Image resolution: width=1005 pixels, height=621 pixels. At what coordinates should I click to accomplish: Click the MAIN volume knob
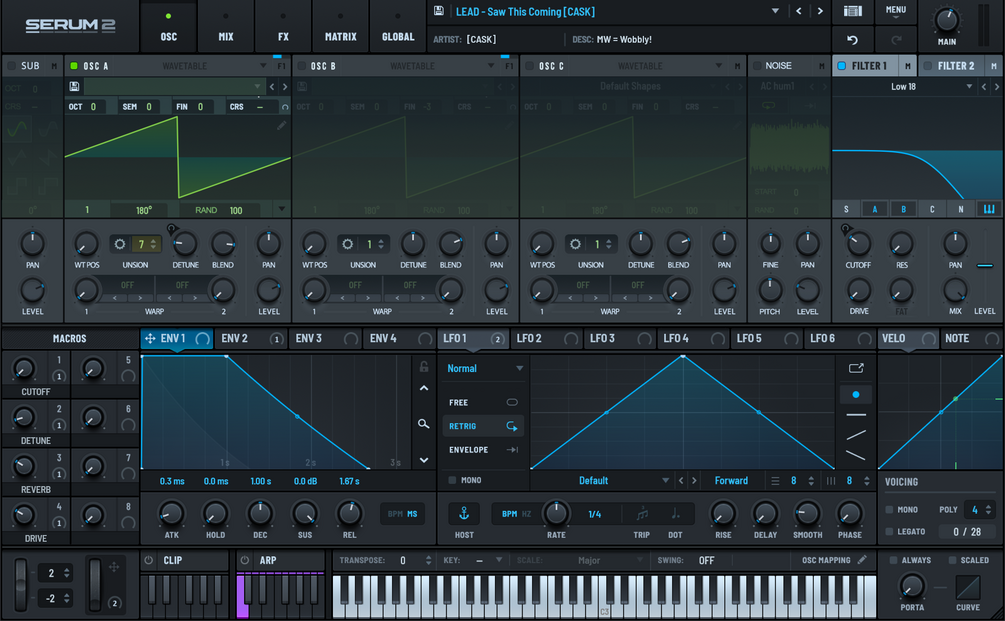click(947, 21)
